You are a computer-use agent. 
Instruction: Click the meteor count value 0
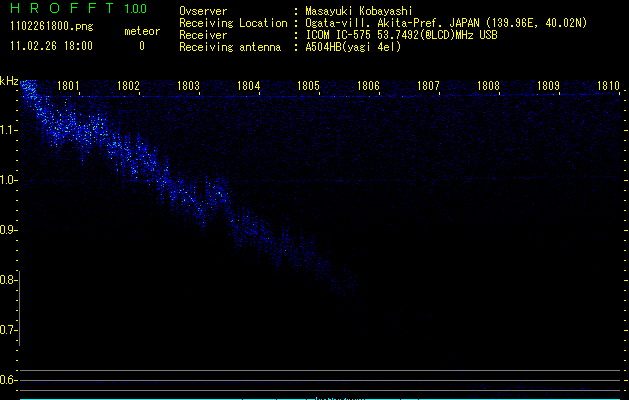point(142,46)
